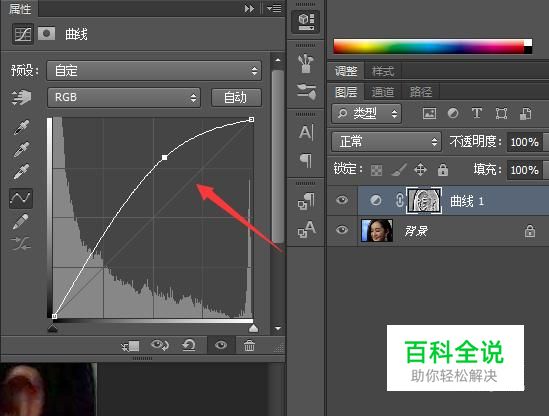
Task: Open the Paragraph Styles panel icon
Action: (306, 202)
